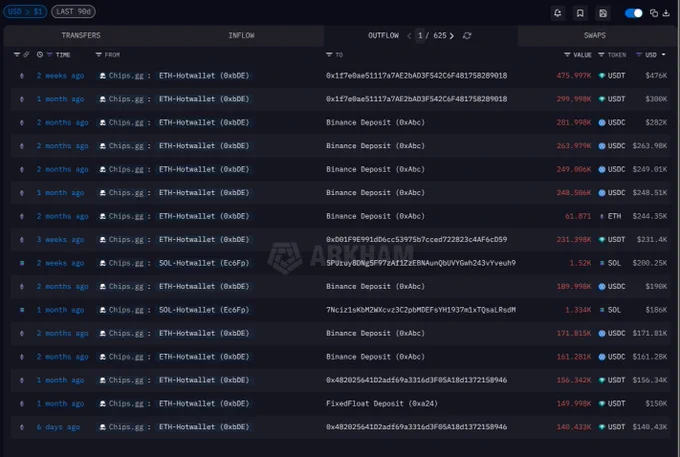
Task: Open the VALUE column filter
Action: pos(567,55)
